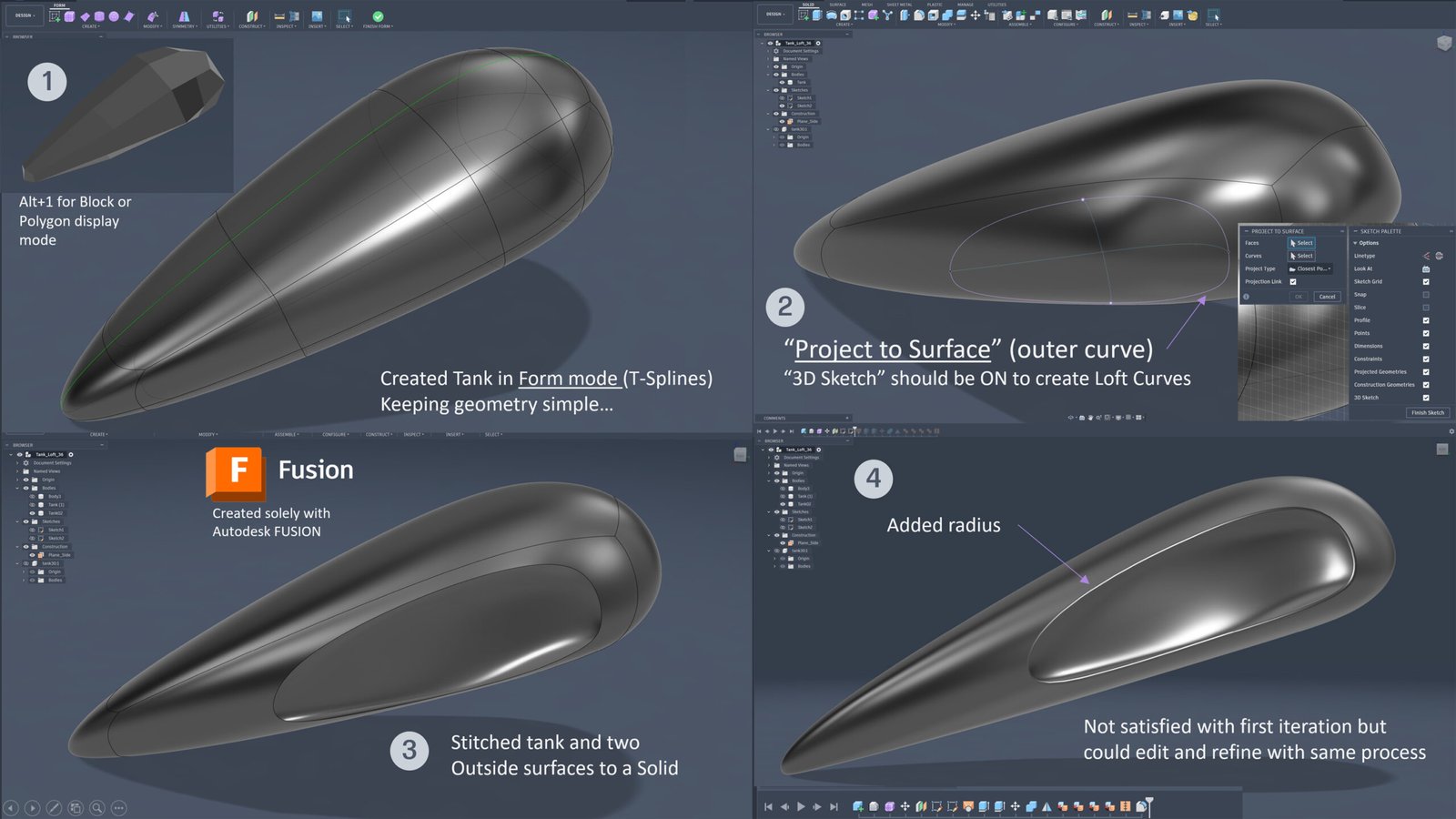Click the Mirror icon above Symmetry
1456x819 pixels.
point(184,16)
